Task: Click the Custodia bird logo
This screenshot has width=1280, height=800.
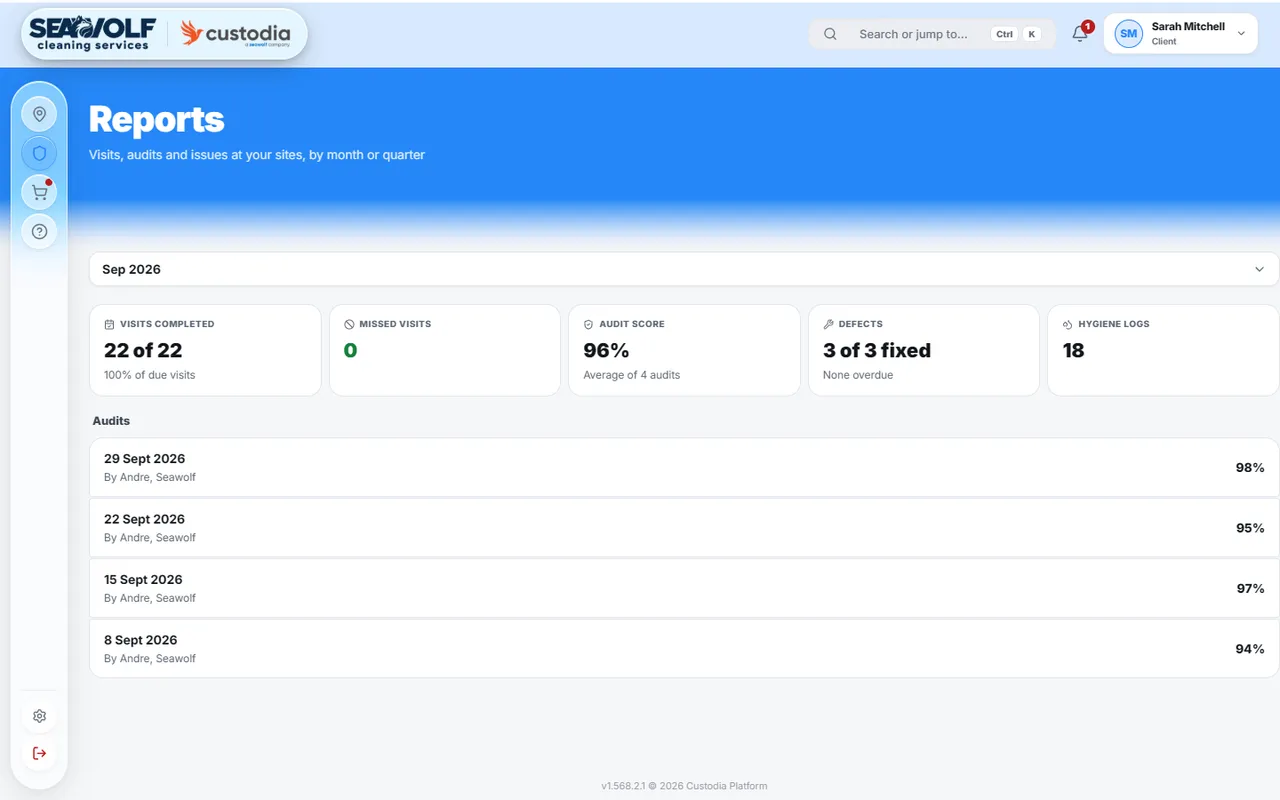Action: 235,33
